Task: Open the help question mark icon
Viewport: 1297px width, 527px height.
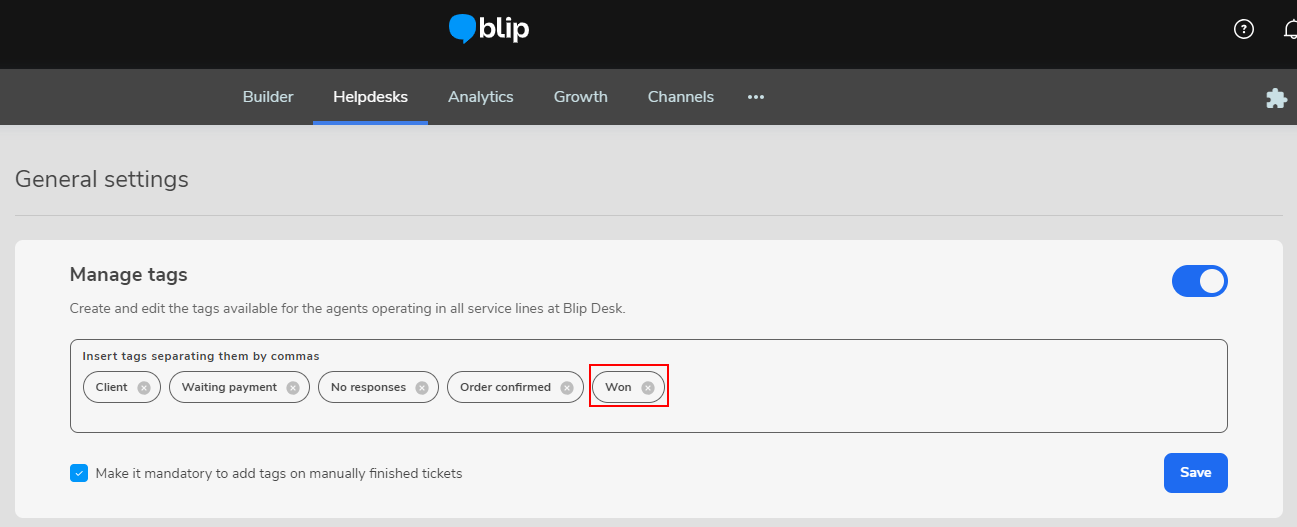Action: coord(1243,29)
